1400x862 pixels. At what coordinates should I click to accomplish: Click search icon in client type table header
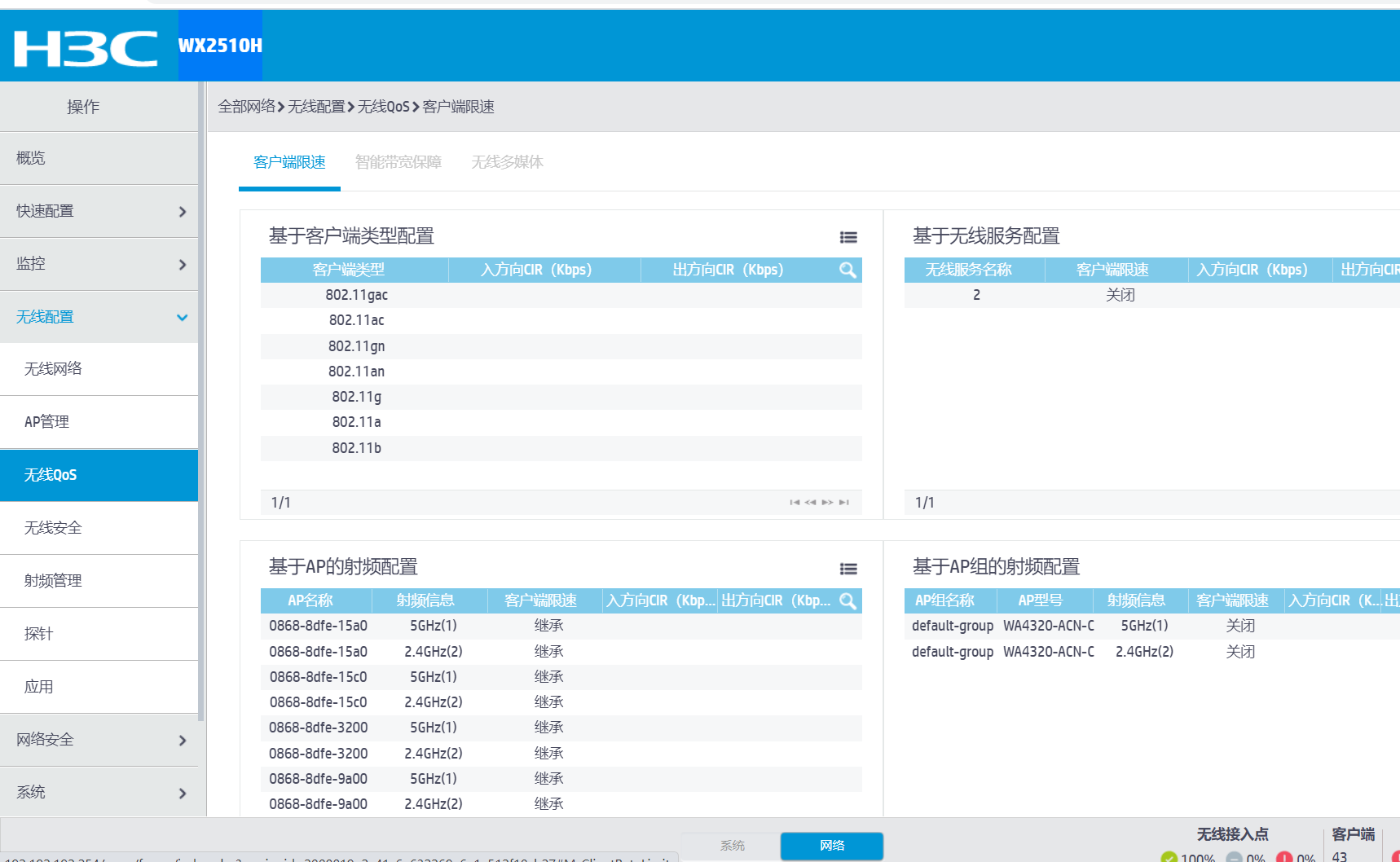(847, 270)
